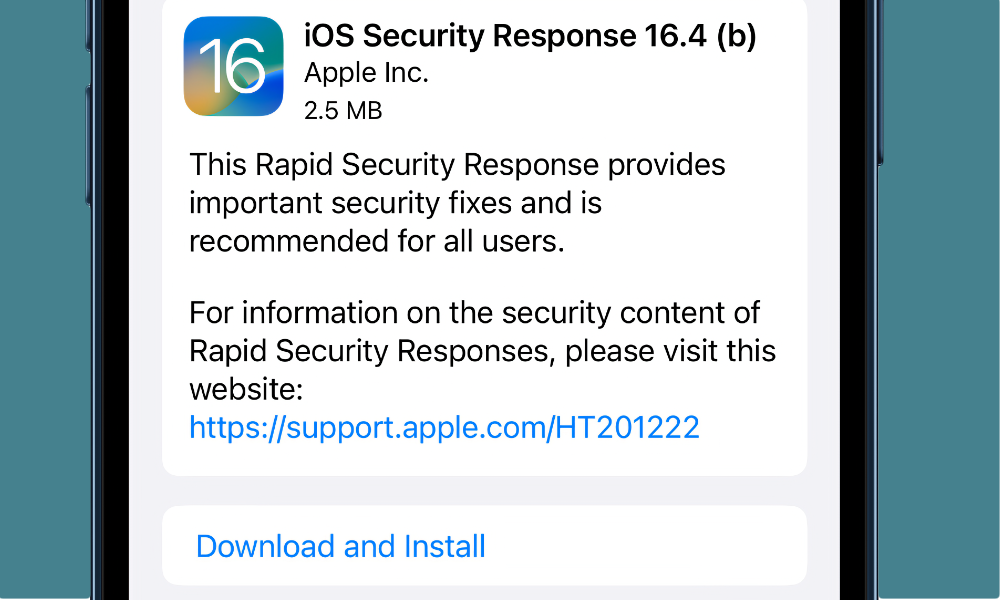Click the word 'website:' above the link

(x=246, y=389)
